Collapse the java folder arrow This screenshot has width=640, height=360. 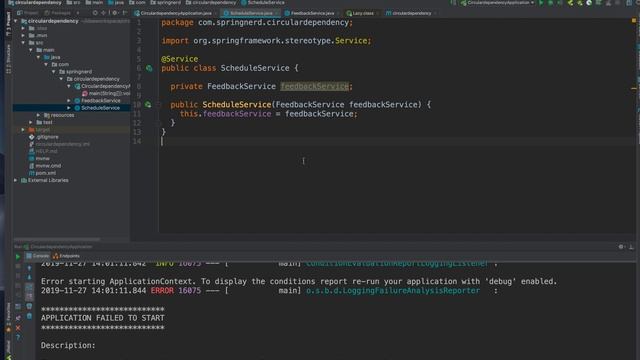point(39,57)
